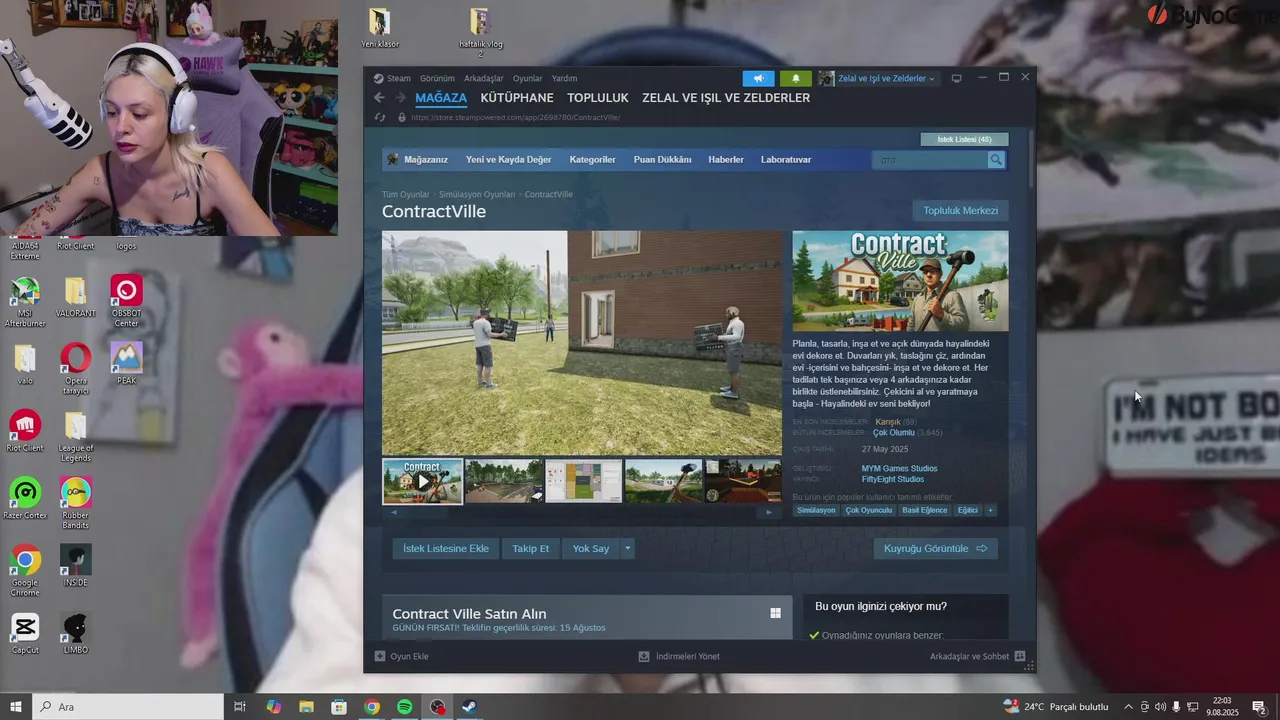Click the Topluluk Merkezi button
The image size is (1280, 720).
[960, 210]
